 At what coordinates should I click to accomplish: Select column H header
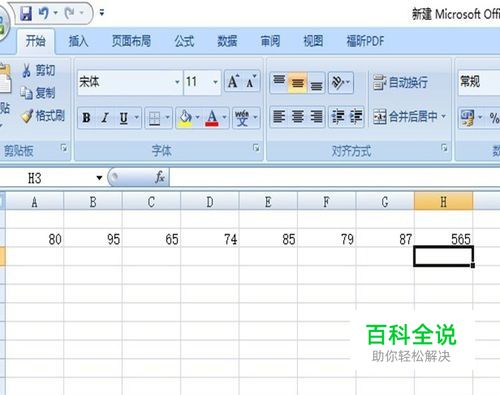pyautogui.click(x=443, y=202)
